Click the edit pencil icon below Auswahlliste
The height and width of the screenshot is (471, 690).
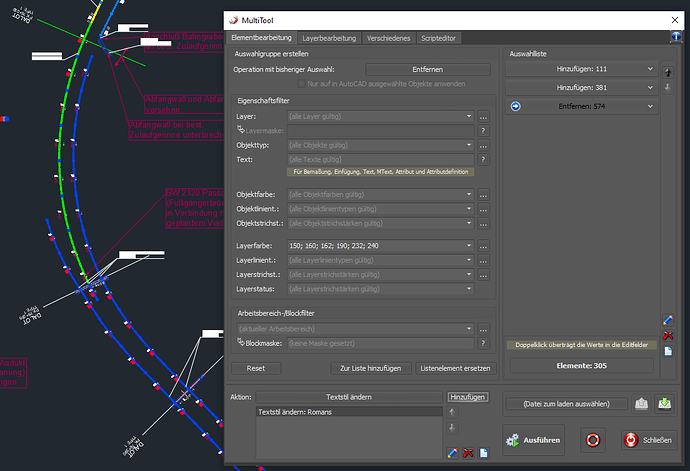coord(668,320)
